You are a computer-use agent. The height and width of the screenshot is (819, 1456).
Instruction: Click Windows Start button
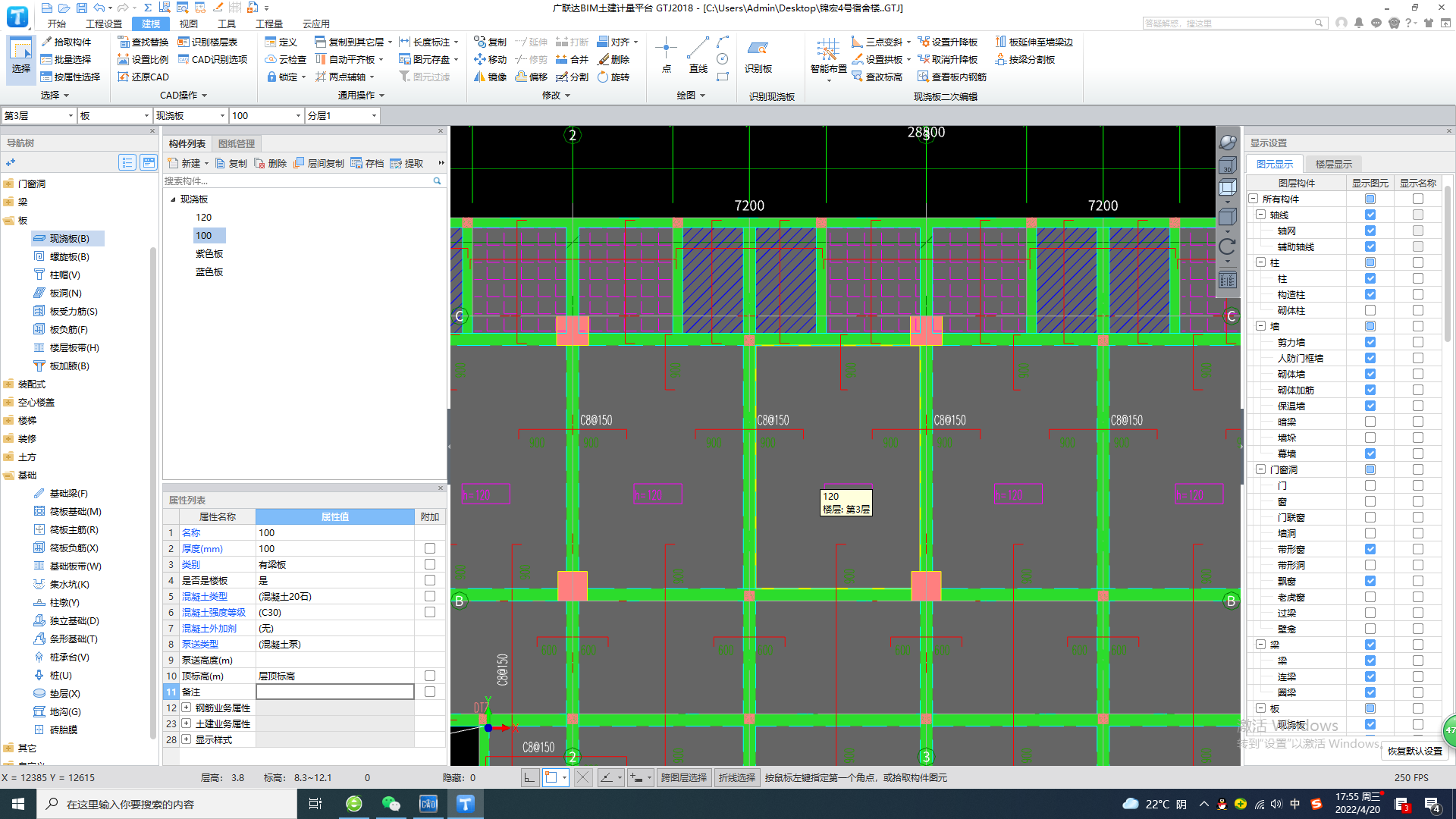(18, 804)
